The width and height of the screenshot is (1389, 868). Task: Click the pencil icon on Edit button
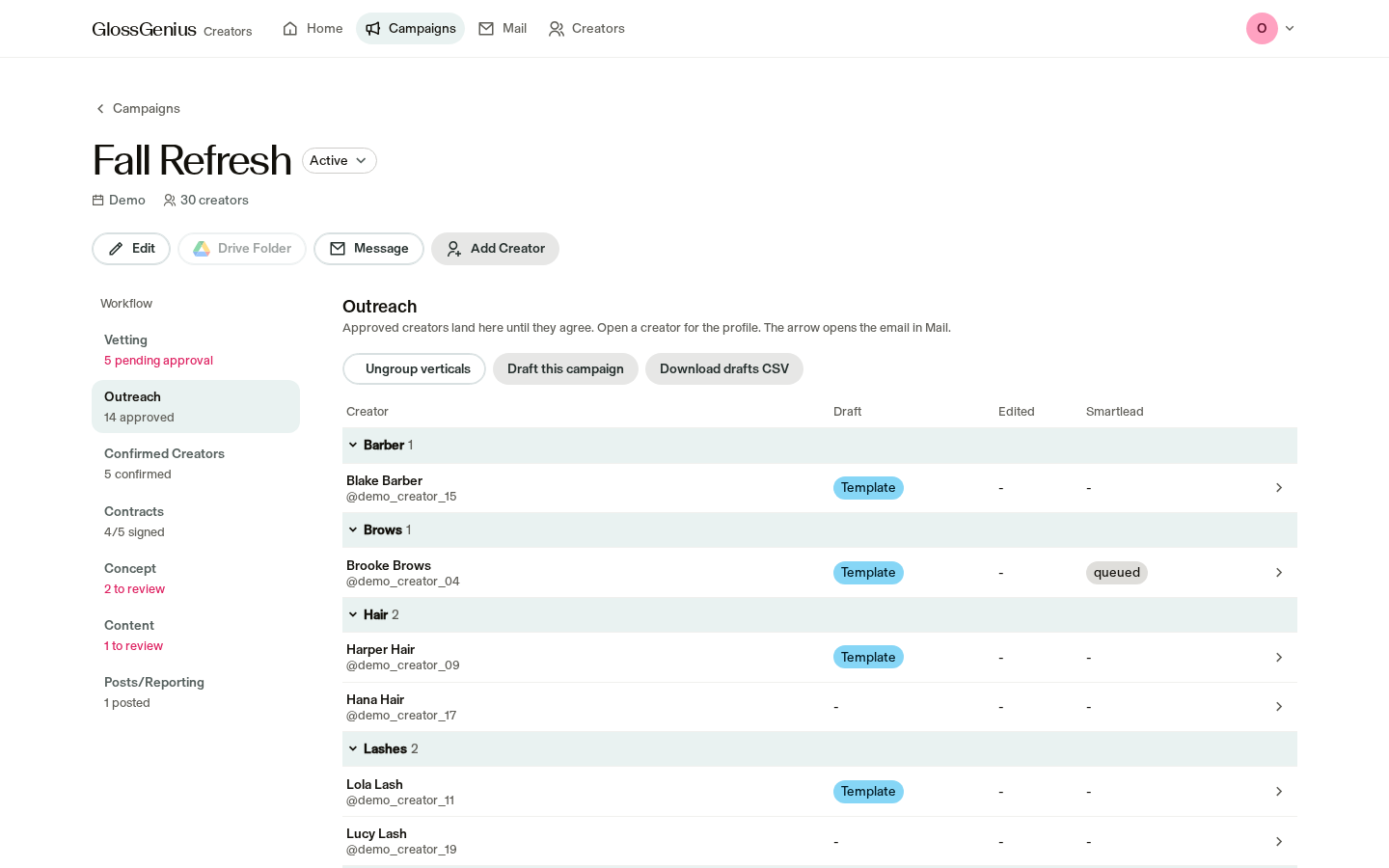point(116,249)
